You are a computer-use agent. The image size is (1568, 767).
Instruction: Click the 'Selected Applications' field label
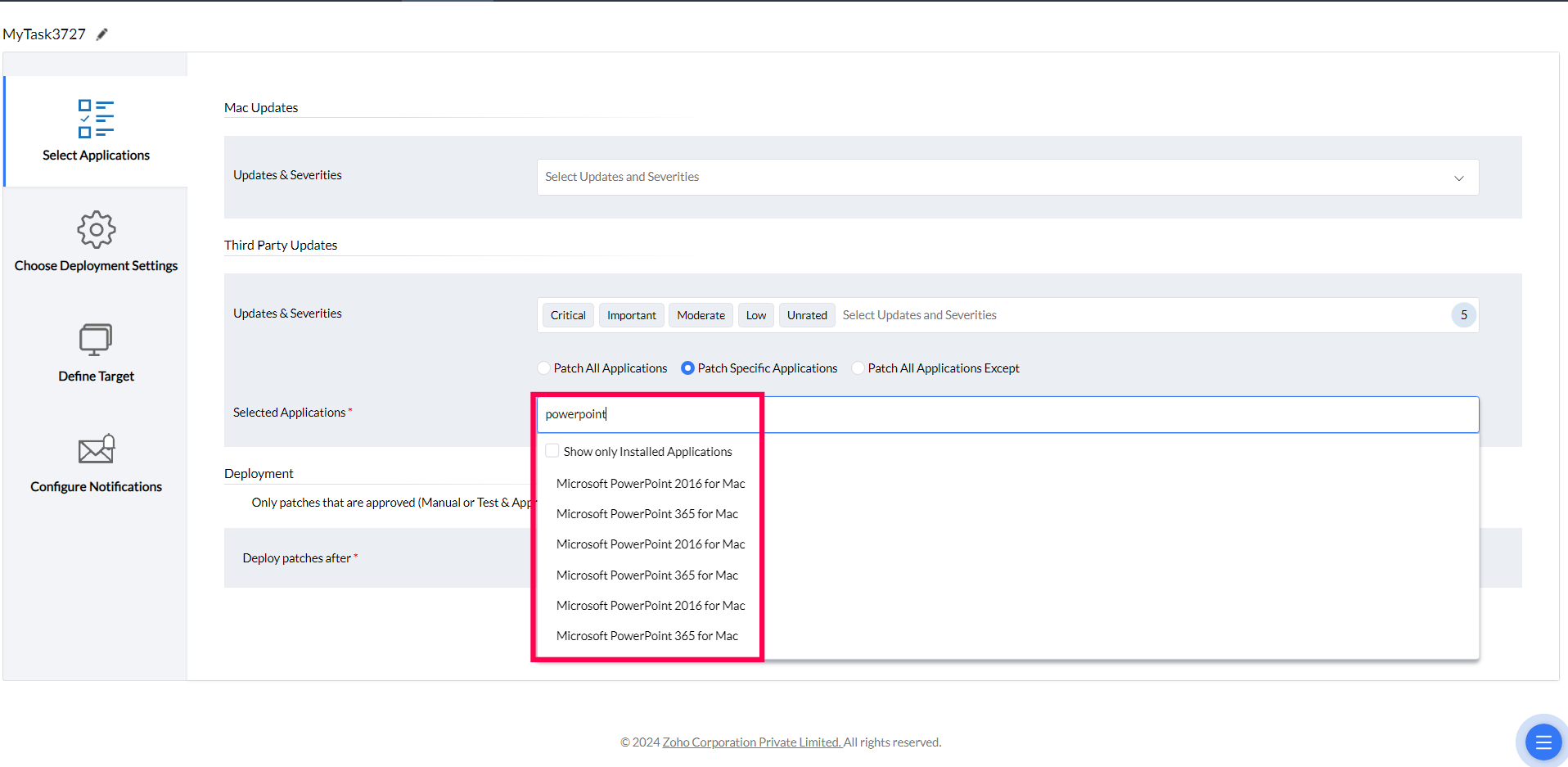click(x=289, y=413)
